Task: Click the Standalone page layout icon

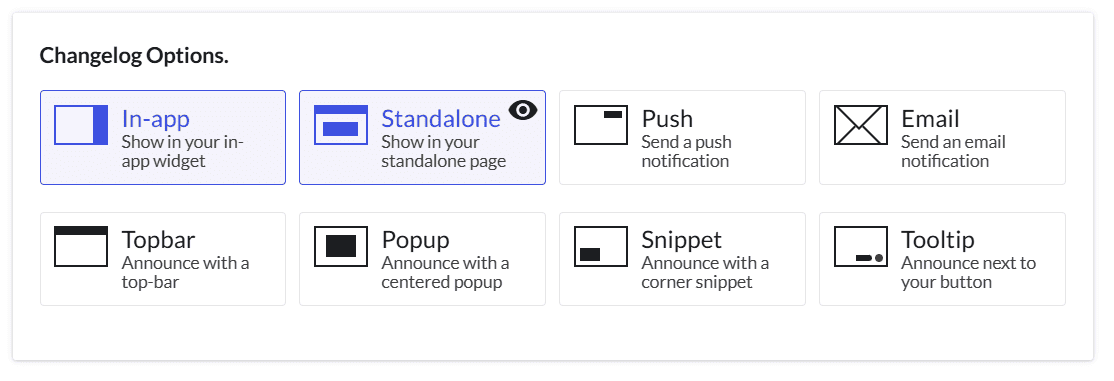Action: (341, 125)
